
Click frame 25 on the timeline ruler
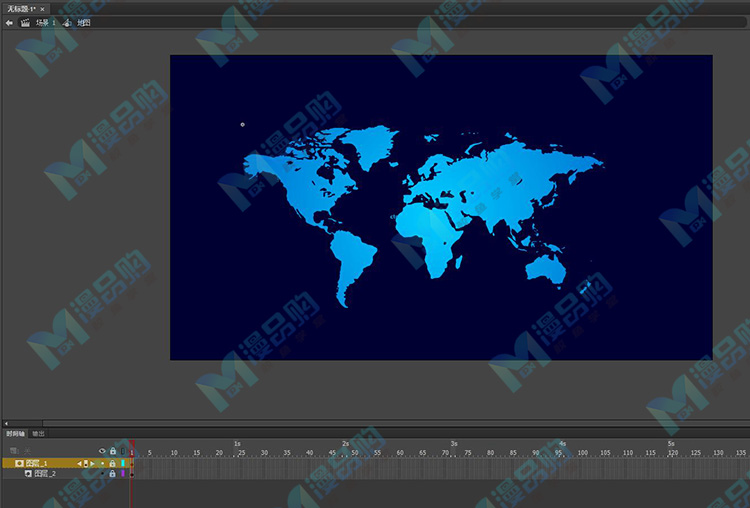coord(242,453)
